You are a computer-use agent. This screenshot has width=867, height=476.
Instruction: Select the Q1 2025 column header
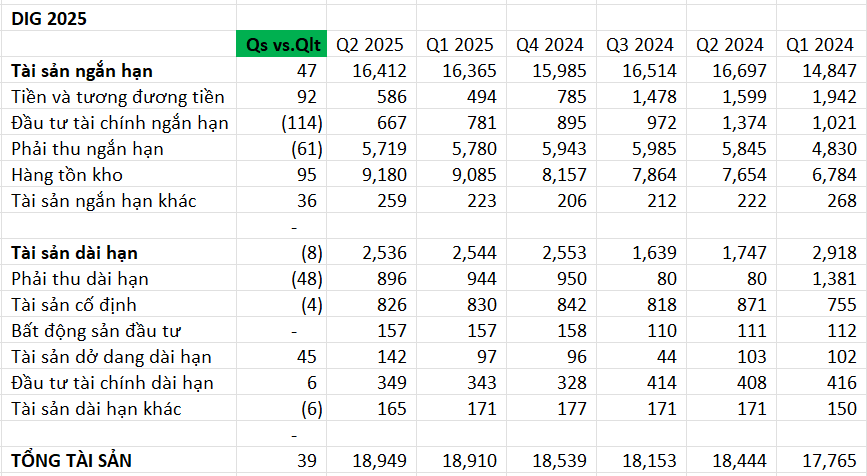click(461, 44)
